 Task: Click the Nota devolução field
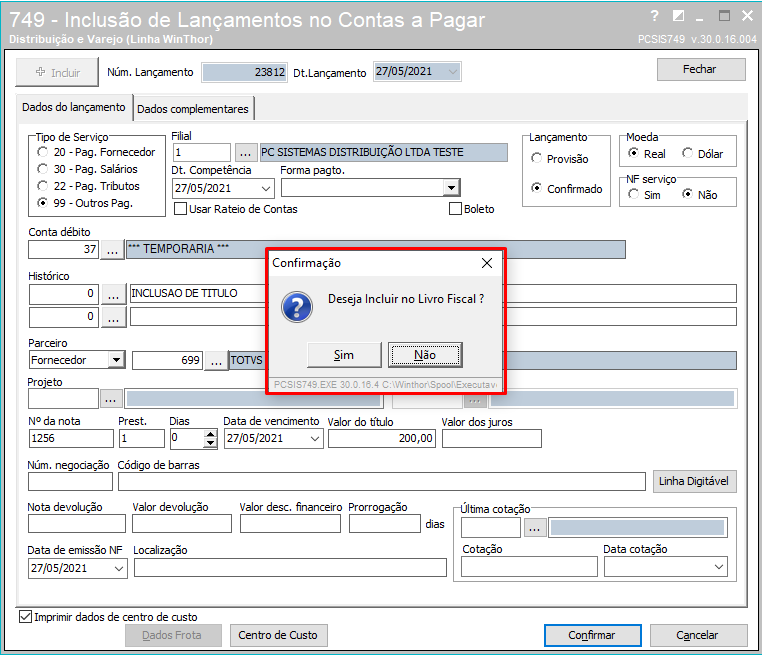coord(77,524)
